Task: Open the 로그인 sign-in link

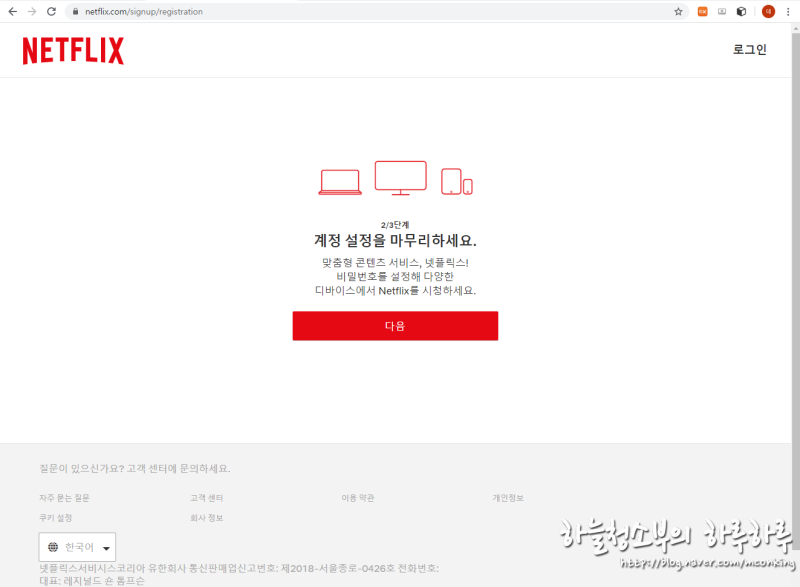Action: tap(749, 49)
